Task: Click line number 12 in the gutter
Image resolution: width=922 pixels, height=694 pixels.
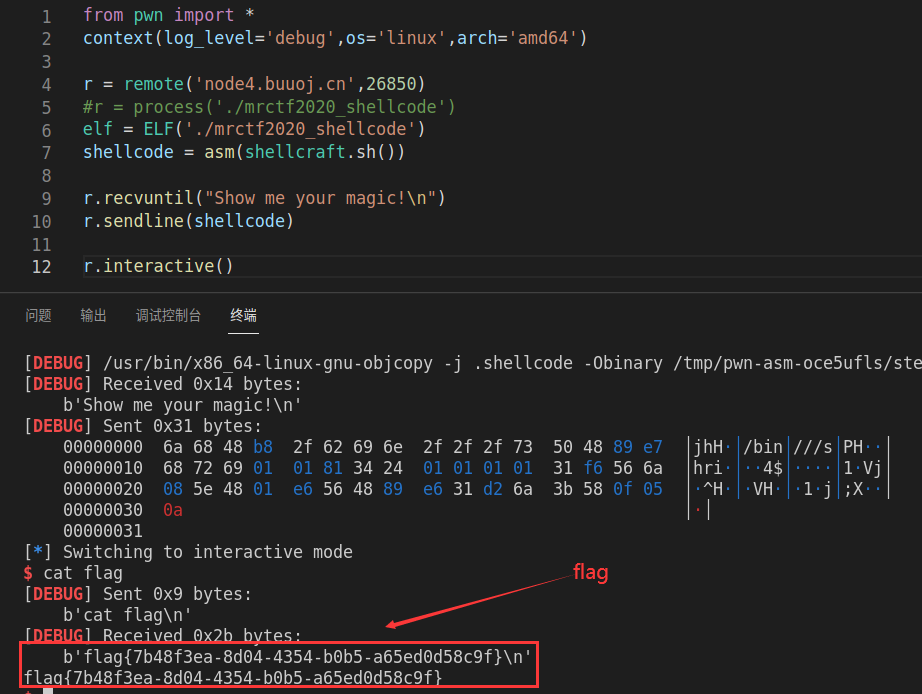Action: [x=41, y=267]
